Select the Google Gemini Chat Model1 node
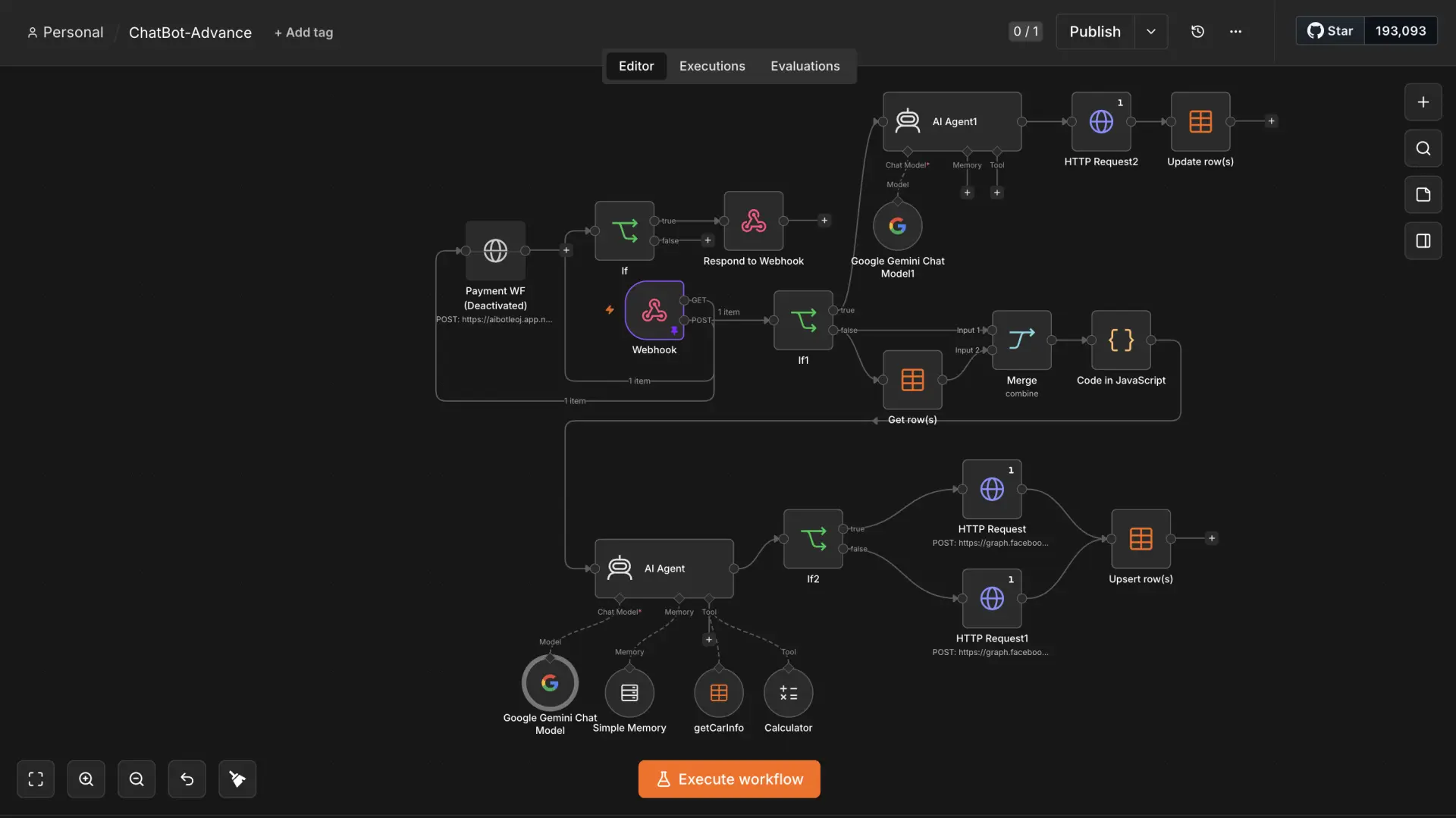Screen dimensions: 1456x818 pyautogui.click(x=897, y=226)
